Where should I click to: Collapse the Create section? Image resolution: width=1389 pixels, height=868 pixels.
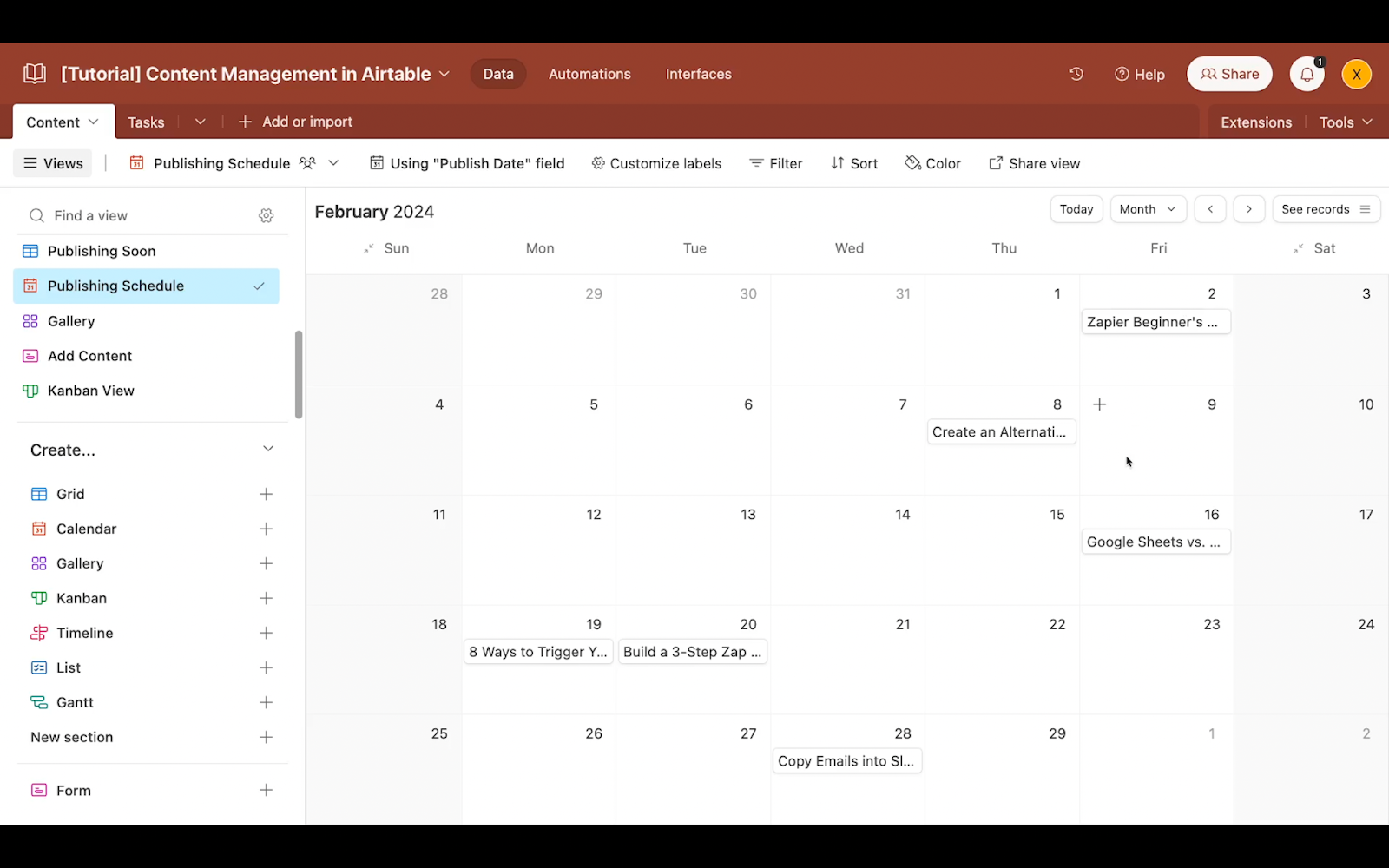click(x=268, y=449)
